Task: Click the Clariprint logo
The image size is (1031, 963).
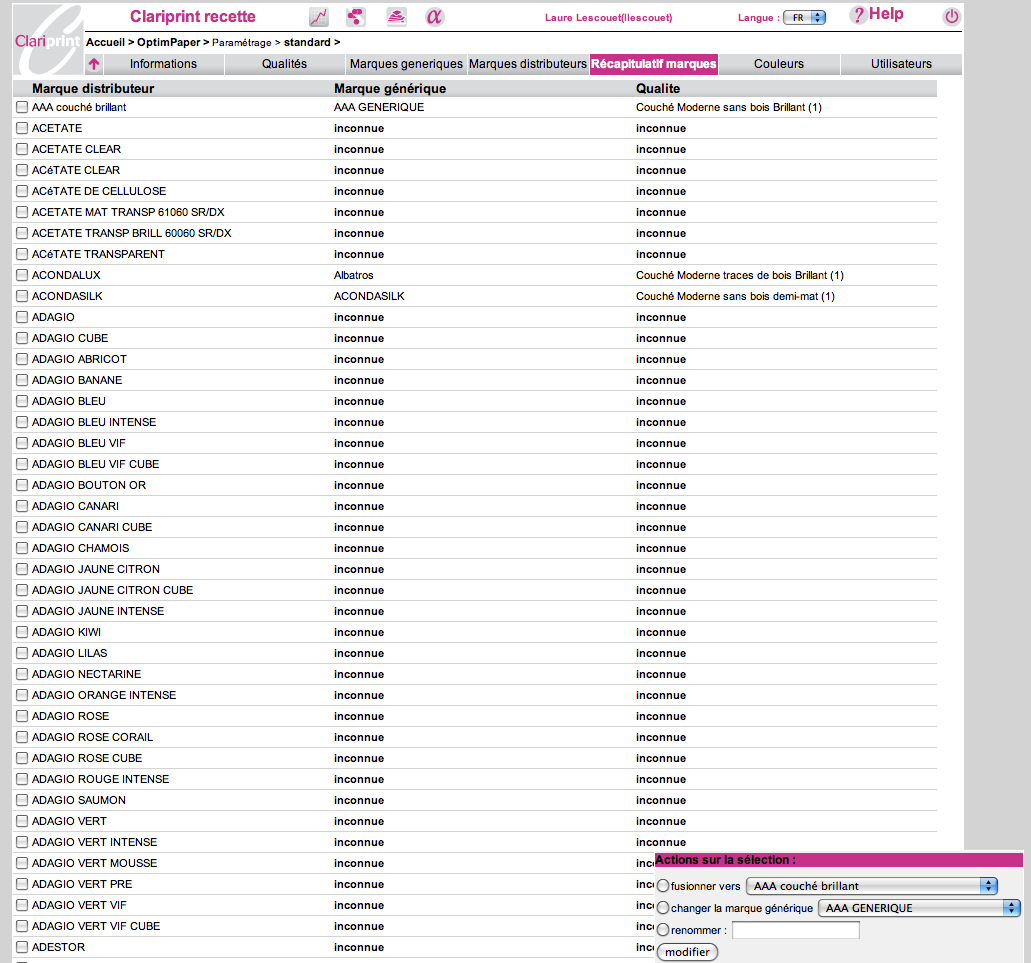Action: click(x=46, y=38)
